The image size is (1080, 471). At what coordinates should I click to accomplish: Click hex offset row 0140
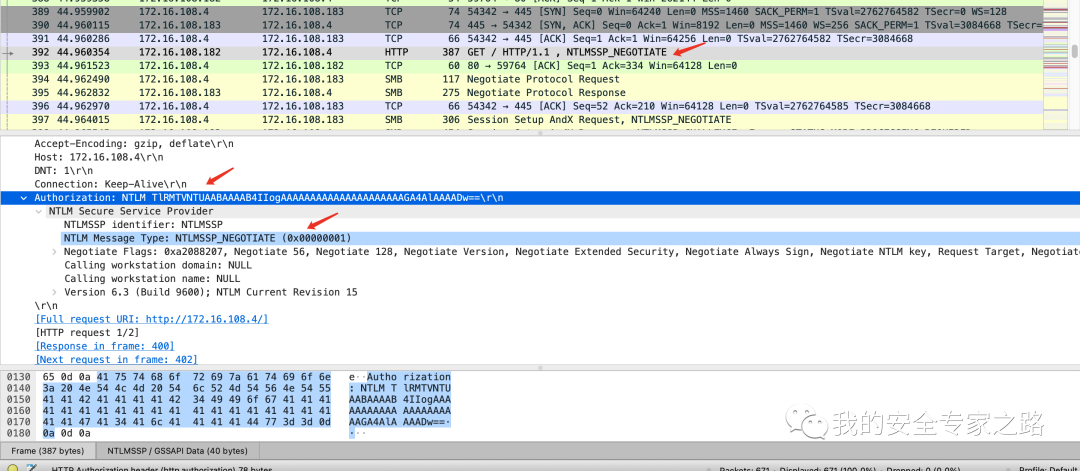pos(17,389)
